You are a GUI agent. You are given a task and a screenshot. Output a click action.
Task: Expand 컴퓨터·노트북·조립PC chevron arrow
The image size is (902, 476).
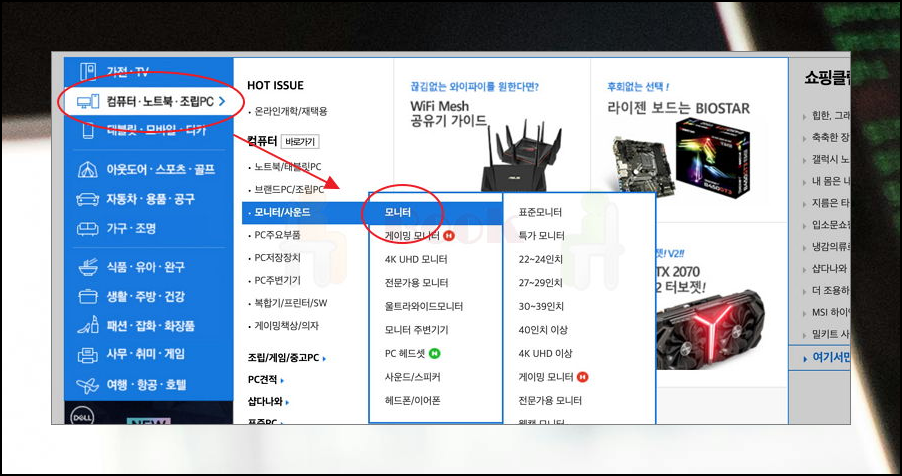pyautogui.click(x=222, y=102)
